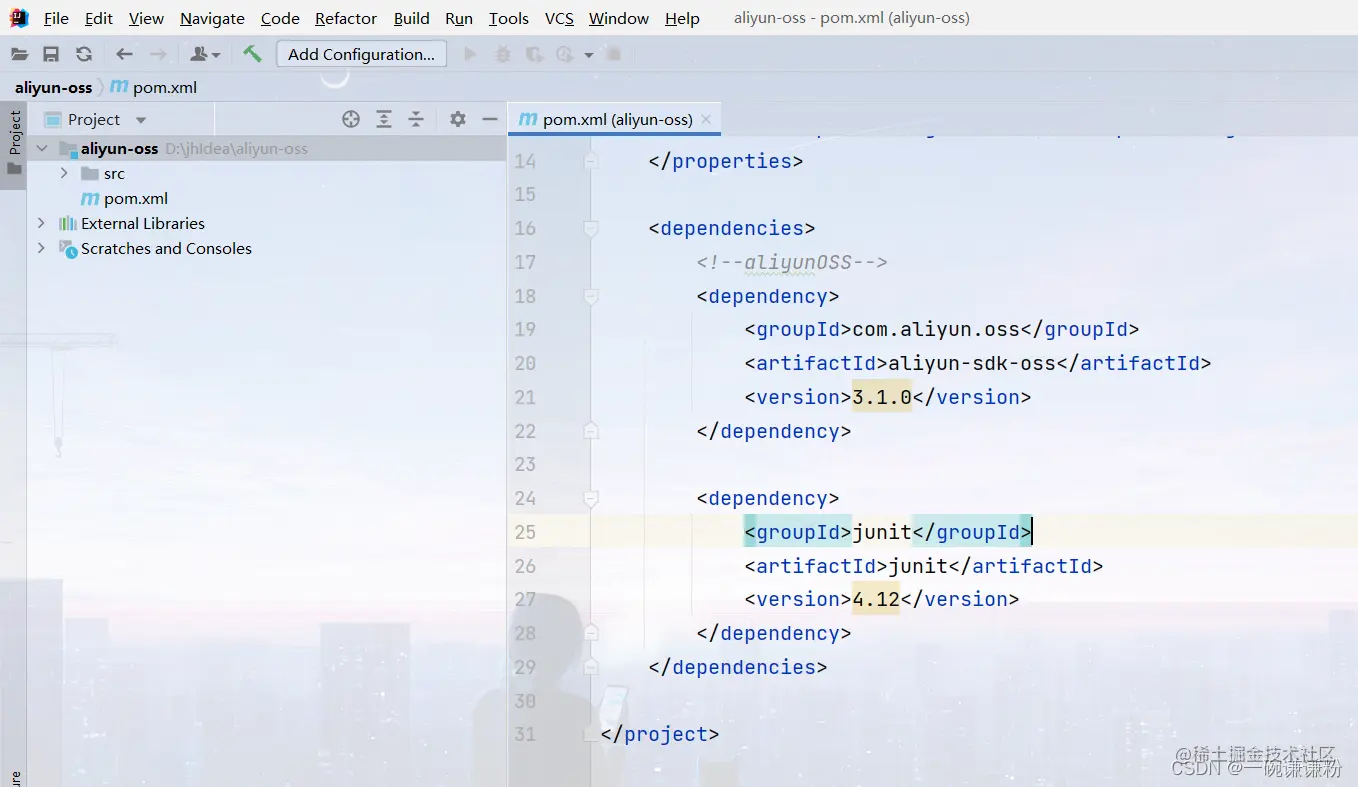Click line number 25 in gutter
The height and width of the screenshot is (787, 1358).
[x=525, y=532]
